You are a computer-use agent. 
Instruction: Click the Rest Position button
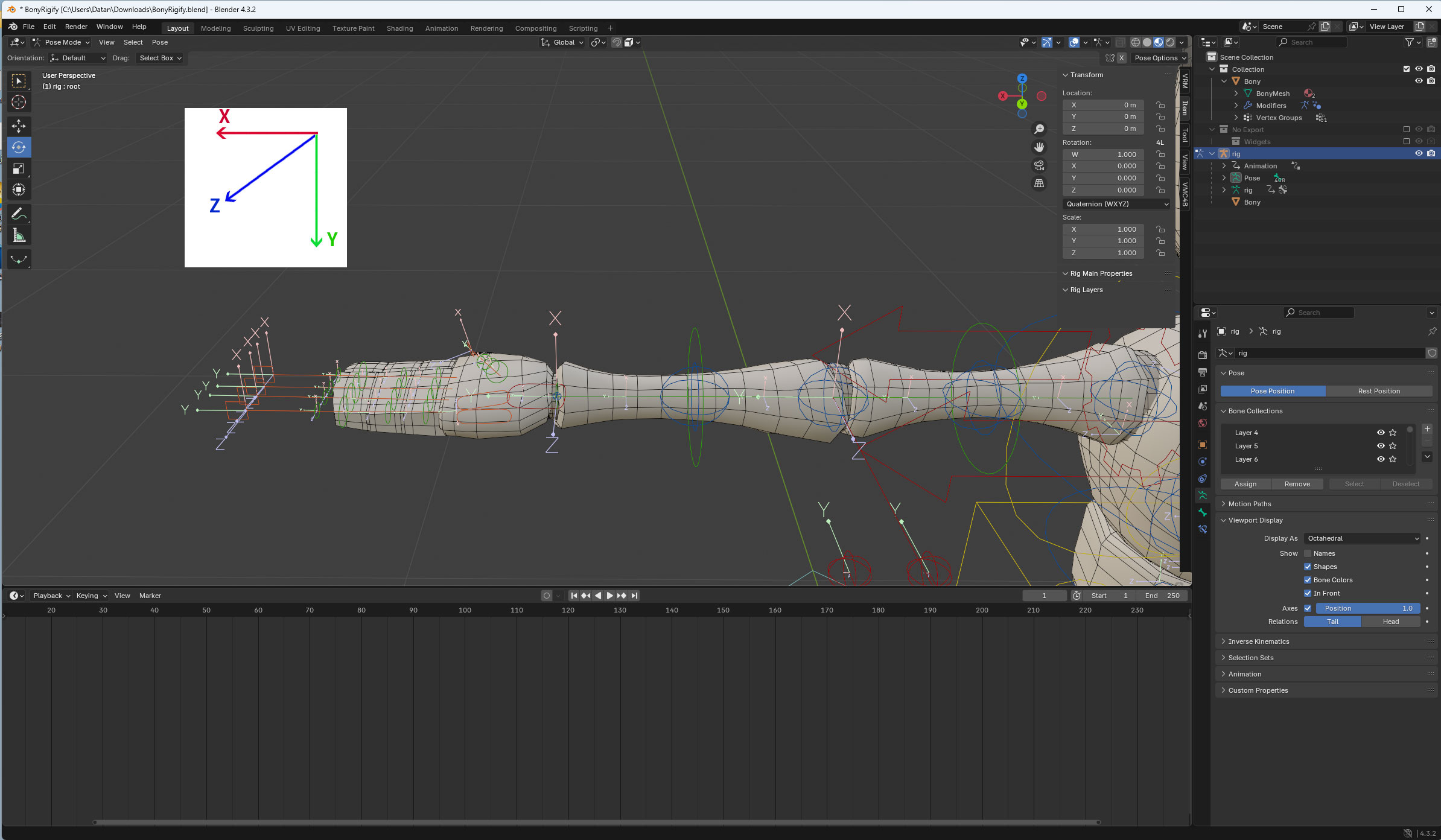1378,391
